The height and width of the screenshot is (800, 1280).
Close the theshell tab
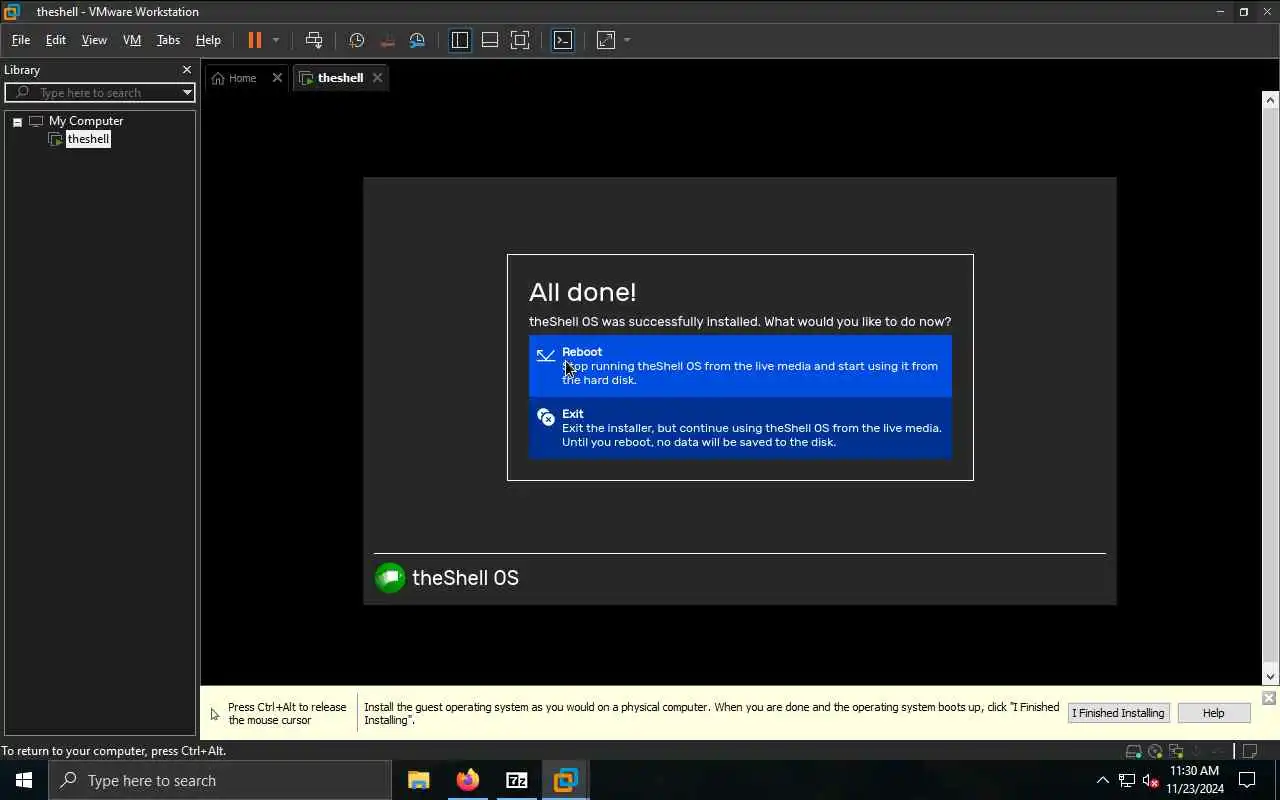pos(377,78)
